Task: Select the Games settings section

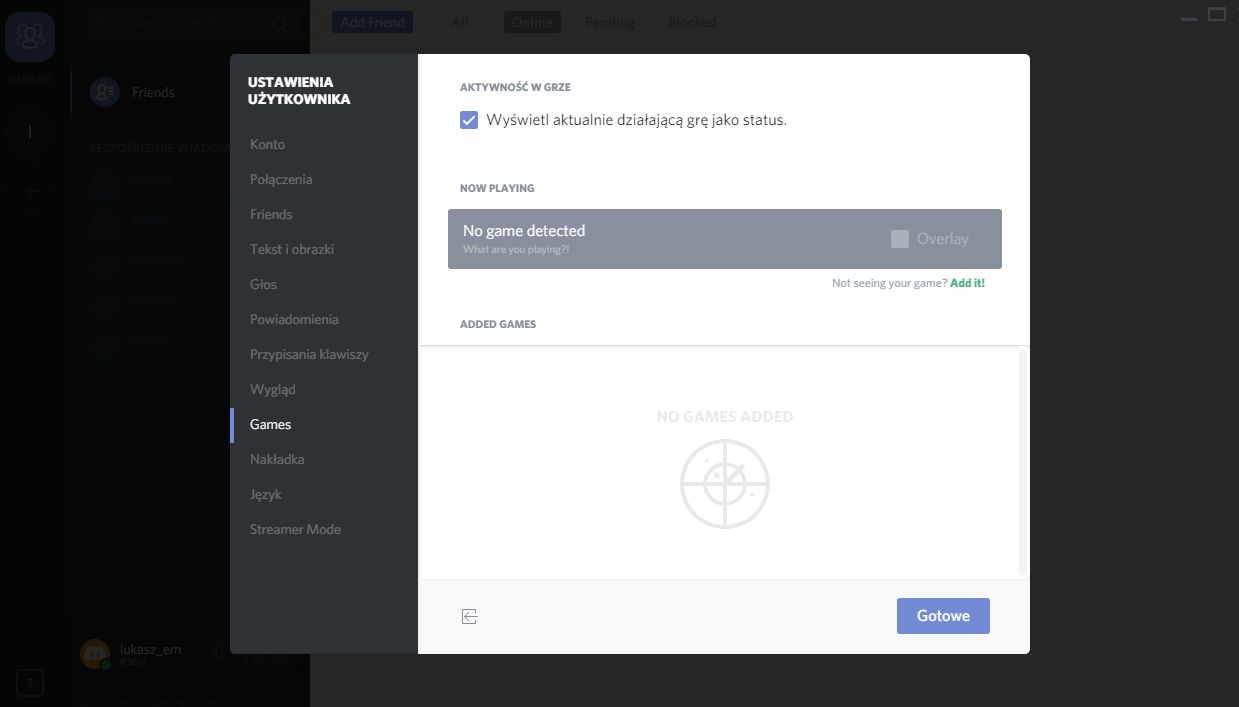Action: point(324,424)
